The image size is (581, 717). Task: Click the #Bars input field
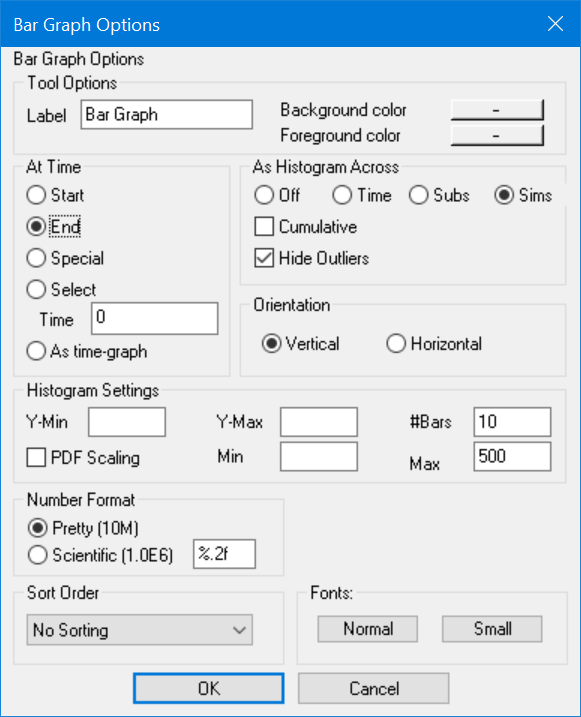(x=512, y=422)
